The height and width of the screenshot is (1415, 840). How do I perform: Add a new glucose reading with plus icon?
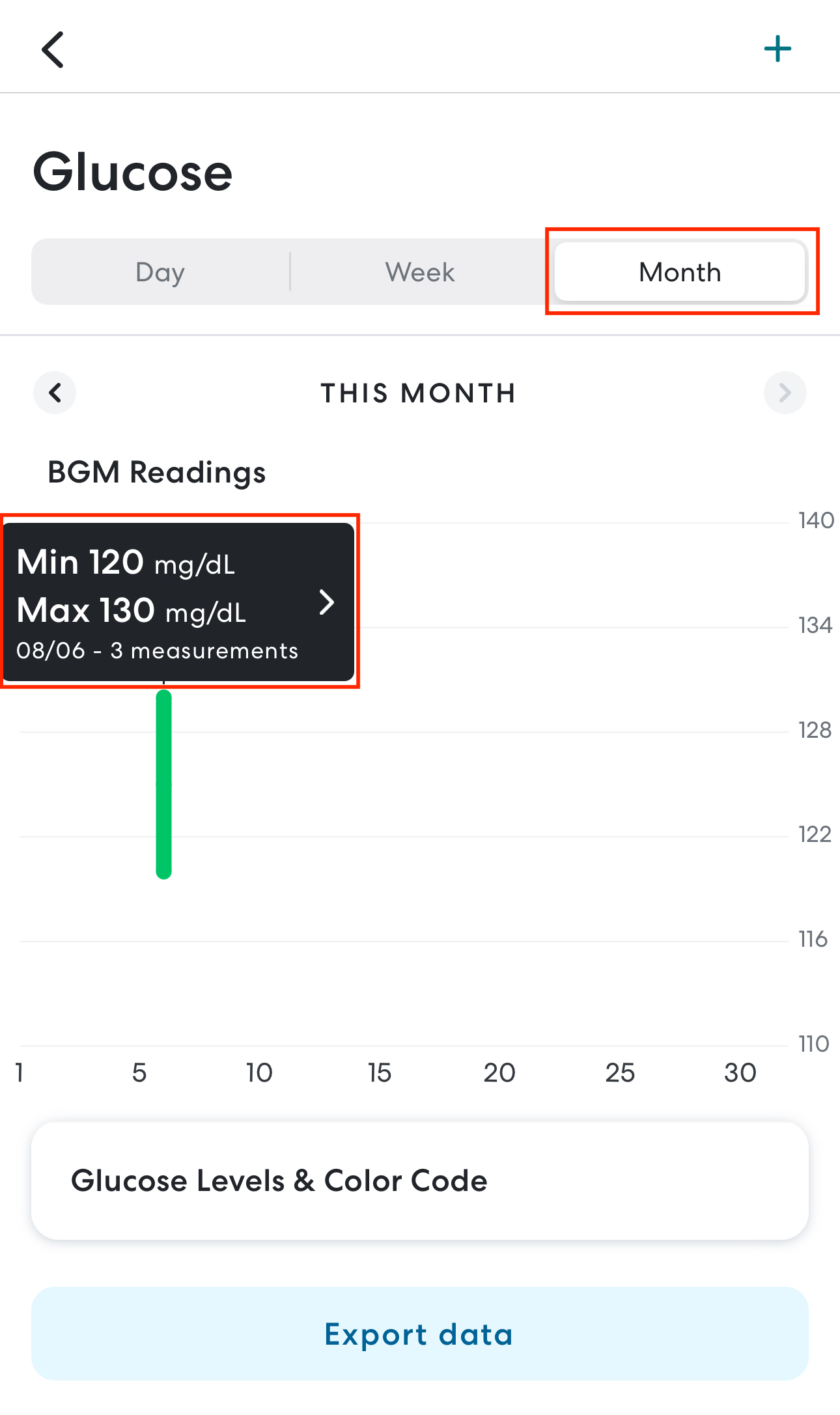[777, 49]
